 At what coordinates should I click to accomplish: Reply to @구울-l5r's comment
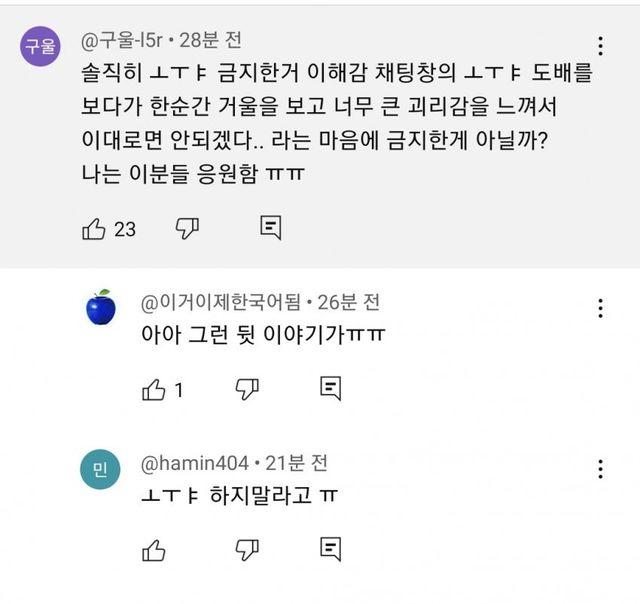pyautogui.click(x=269, y=229)
